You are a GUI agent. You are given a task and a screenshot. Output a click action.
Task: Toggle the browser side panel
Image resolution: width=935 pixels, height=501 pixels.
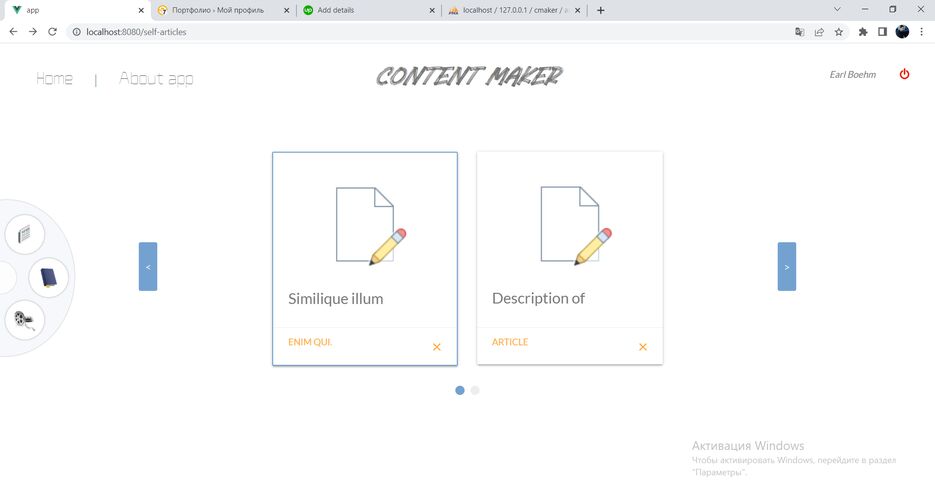tap(883, 32)
